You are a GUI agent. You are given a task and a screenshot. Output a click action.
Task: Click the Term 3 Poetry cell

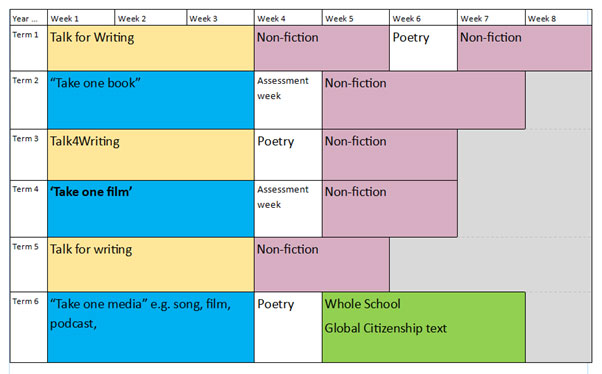[288, 155]
